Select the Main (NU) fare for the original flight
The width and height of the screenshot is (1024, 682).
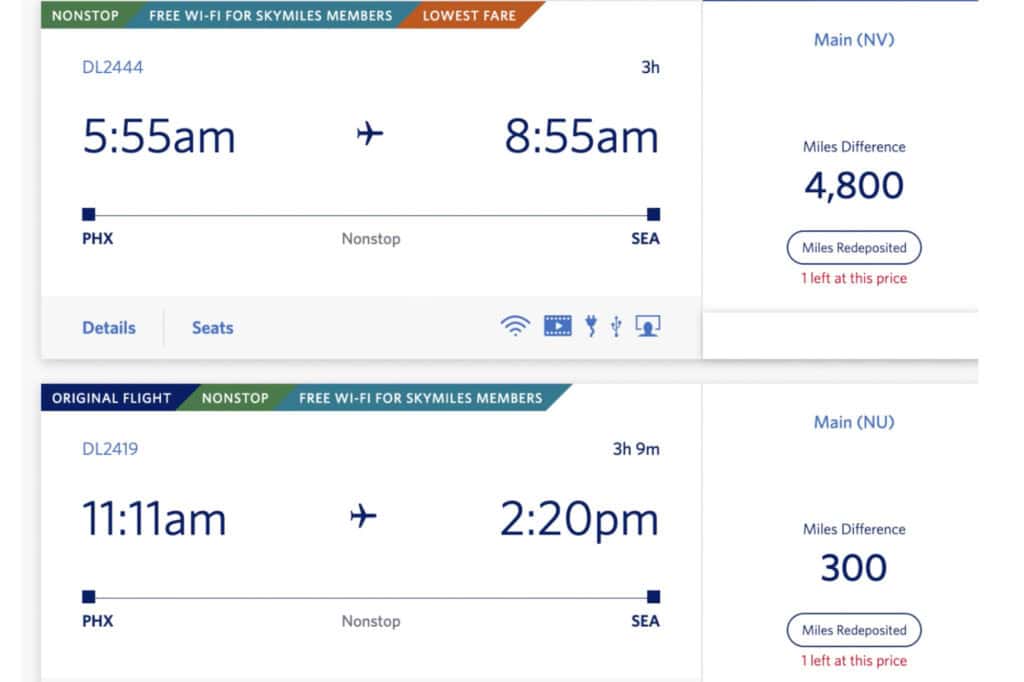[853, 422]
